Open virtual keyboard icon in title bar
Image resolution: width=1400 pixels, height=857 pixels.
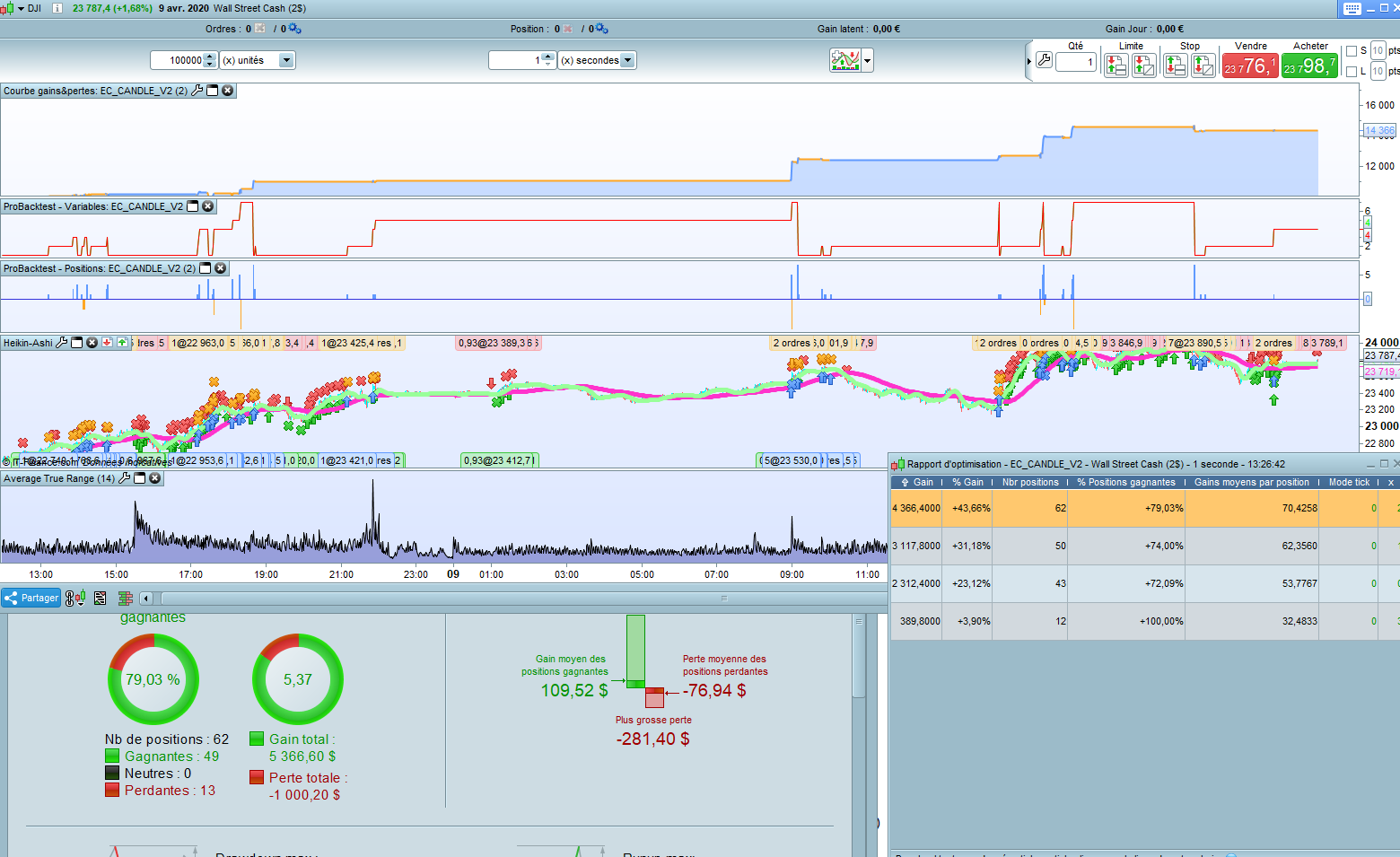pyautogui.click(x=1352, y=9)
